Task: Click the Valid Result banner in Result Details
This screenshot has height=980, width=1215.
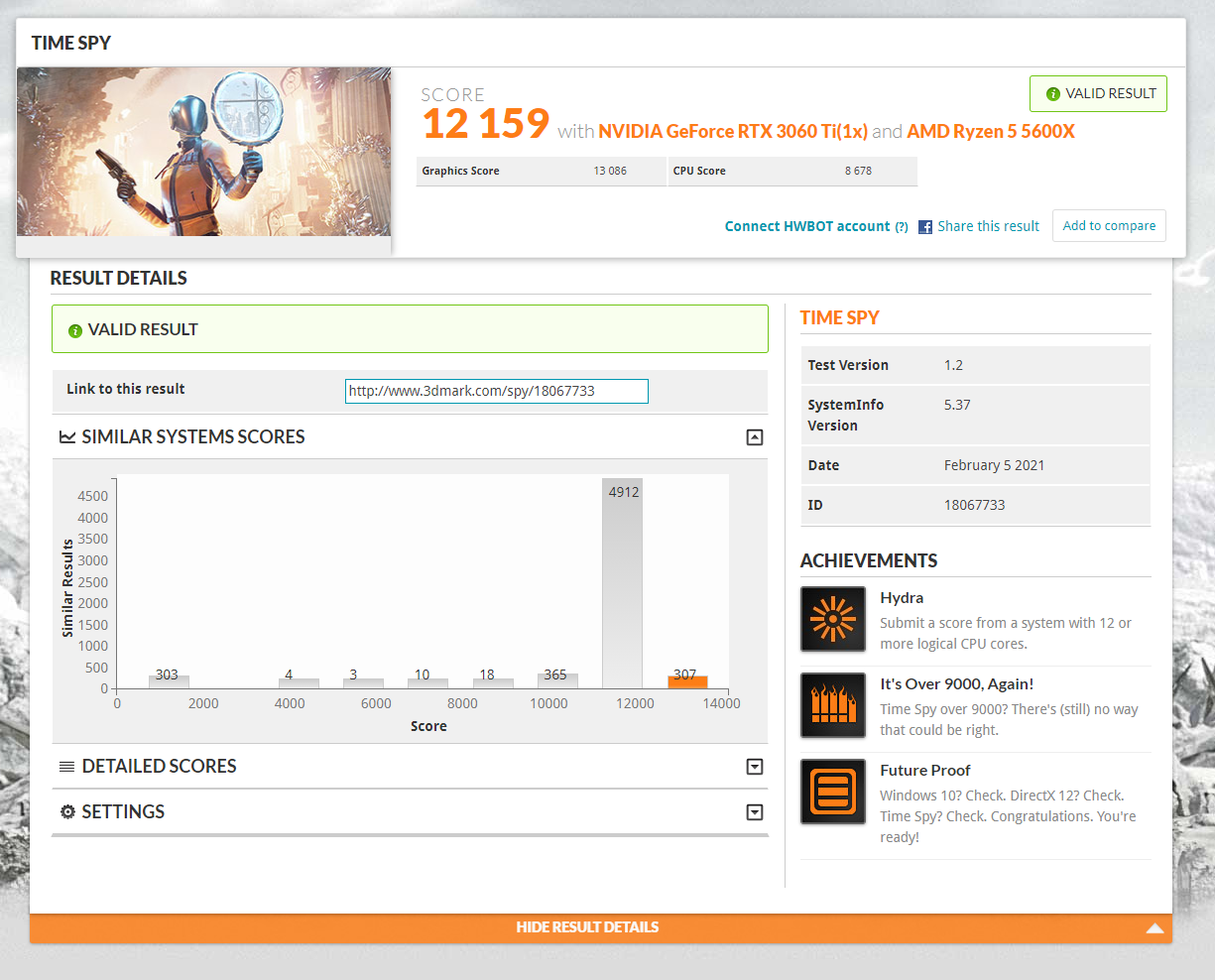Action: tap(410, 329)
